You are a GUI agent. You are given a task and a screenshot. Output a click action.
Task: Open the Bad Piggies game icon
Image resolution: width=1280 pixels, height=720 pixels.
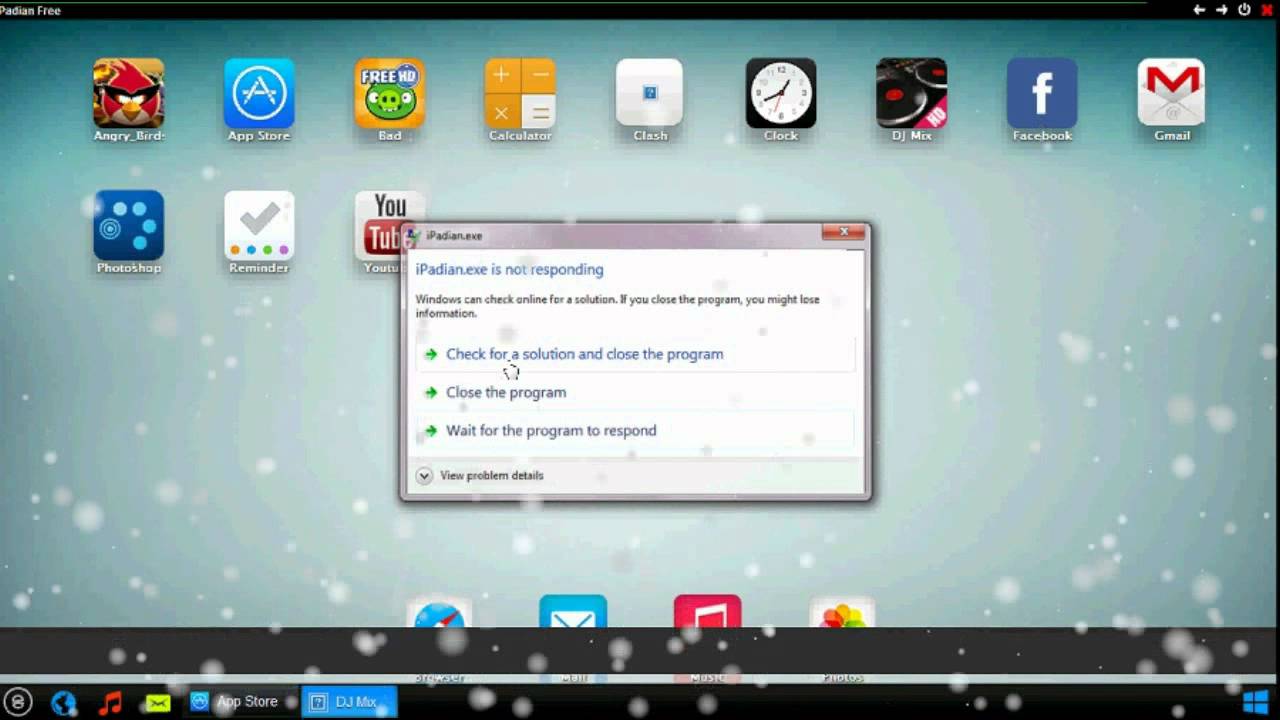coord(390,93)
